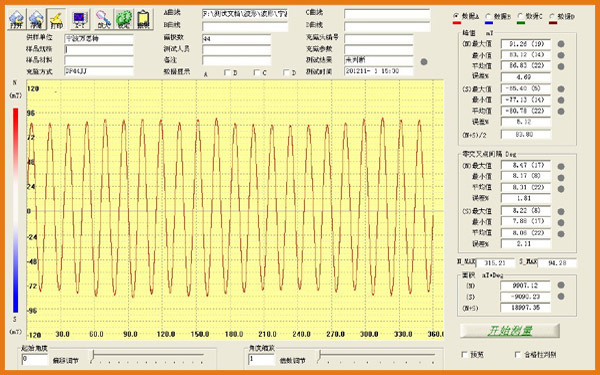Enable the B curve display checkbox
Viewport: 600px width, 375px height.
click(227, 72)
